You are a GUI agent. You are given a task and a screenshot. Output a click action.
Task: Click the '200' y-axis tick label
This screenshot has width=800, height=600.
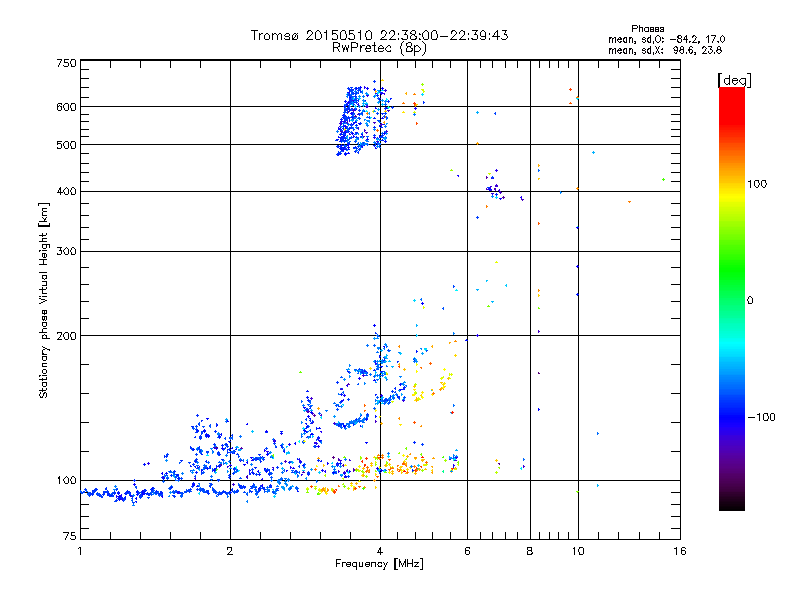(x=66, y=336)
